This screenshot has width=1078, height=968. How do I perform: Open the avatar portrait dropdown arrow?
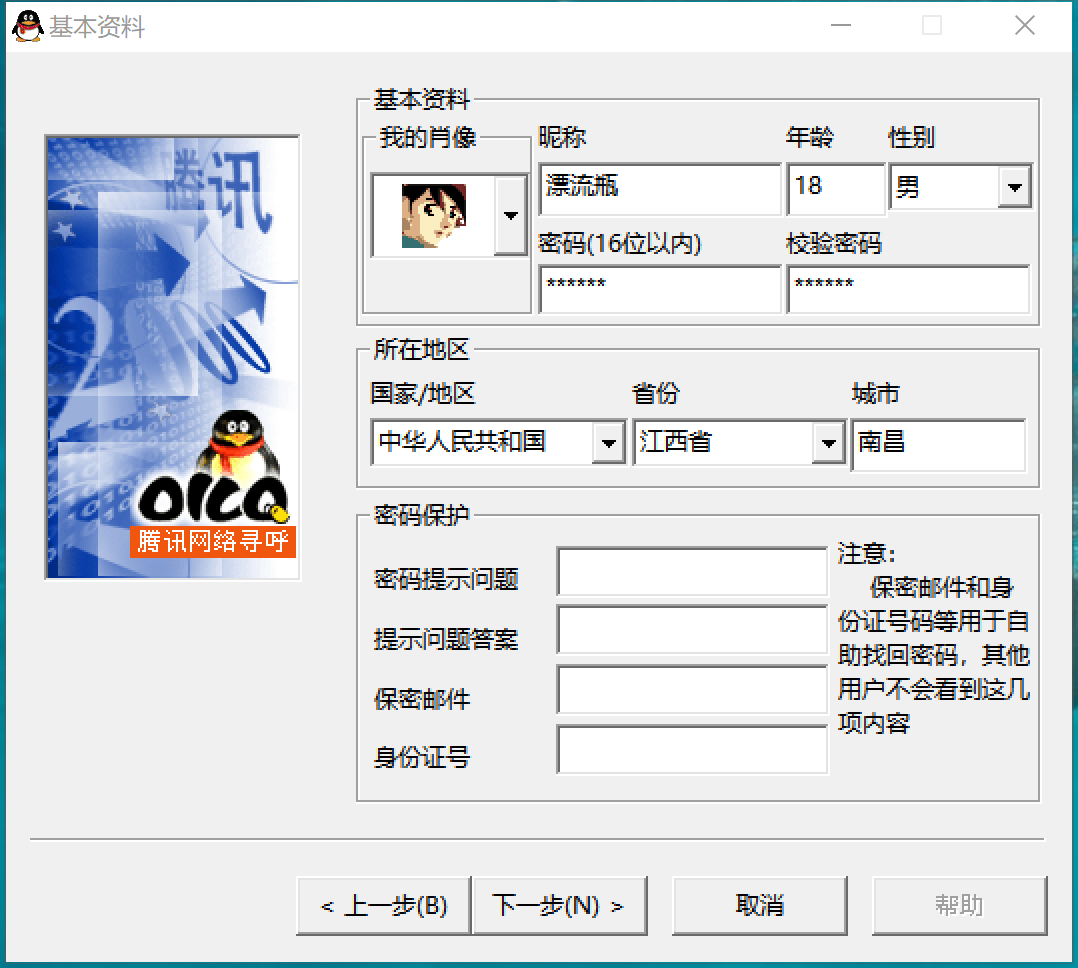pos(511,215)
